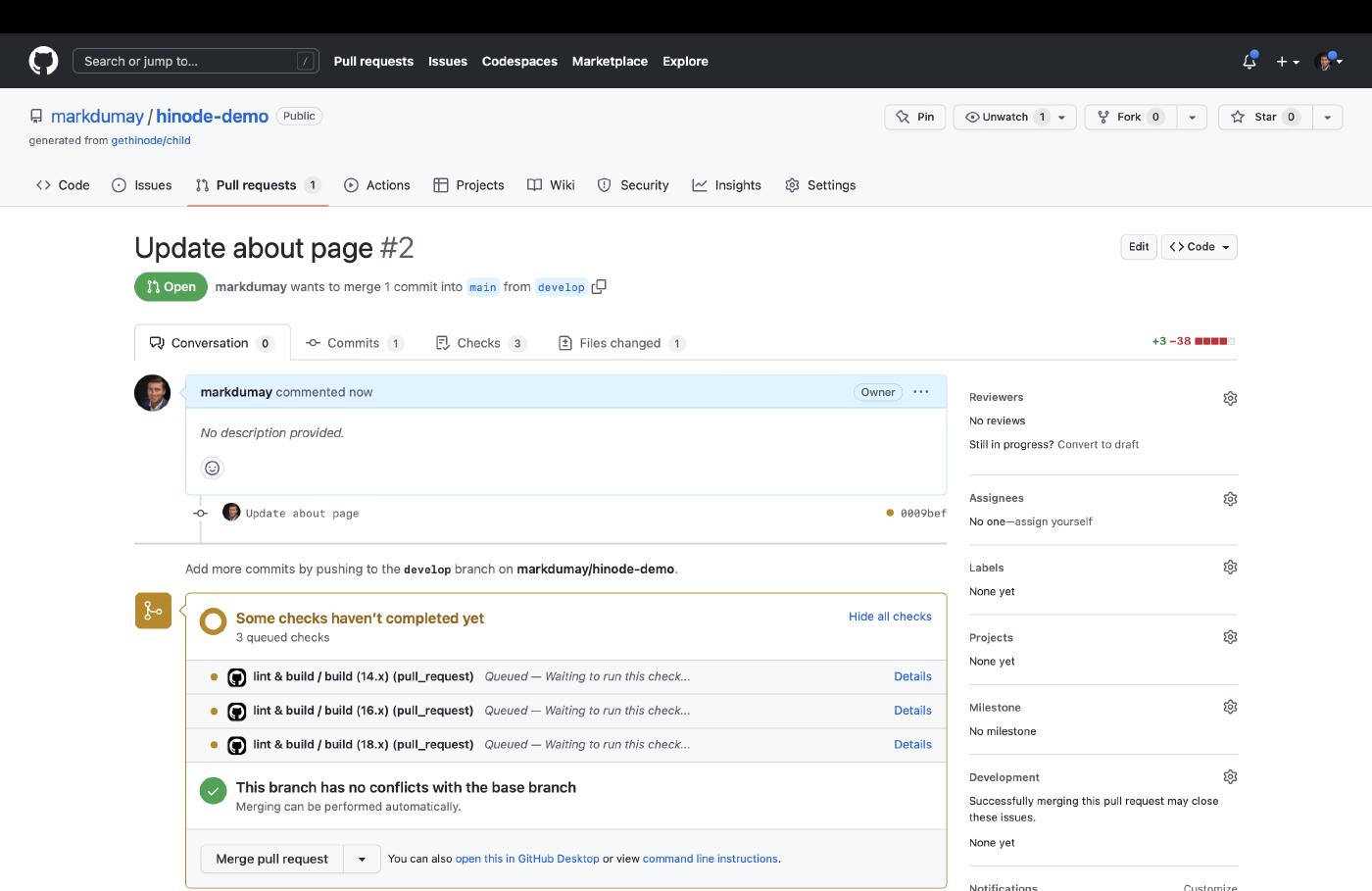Open the notifications bell
The image size is (1372, 891).
[1249, 61]
